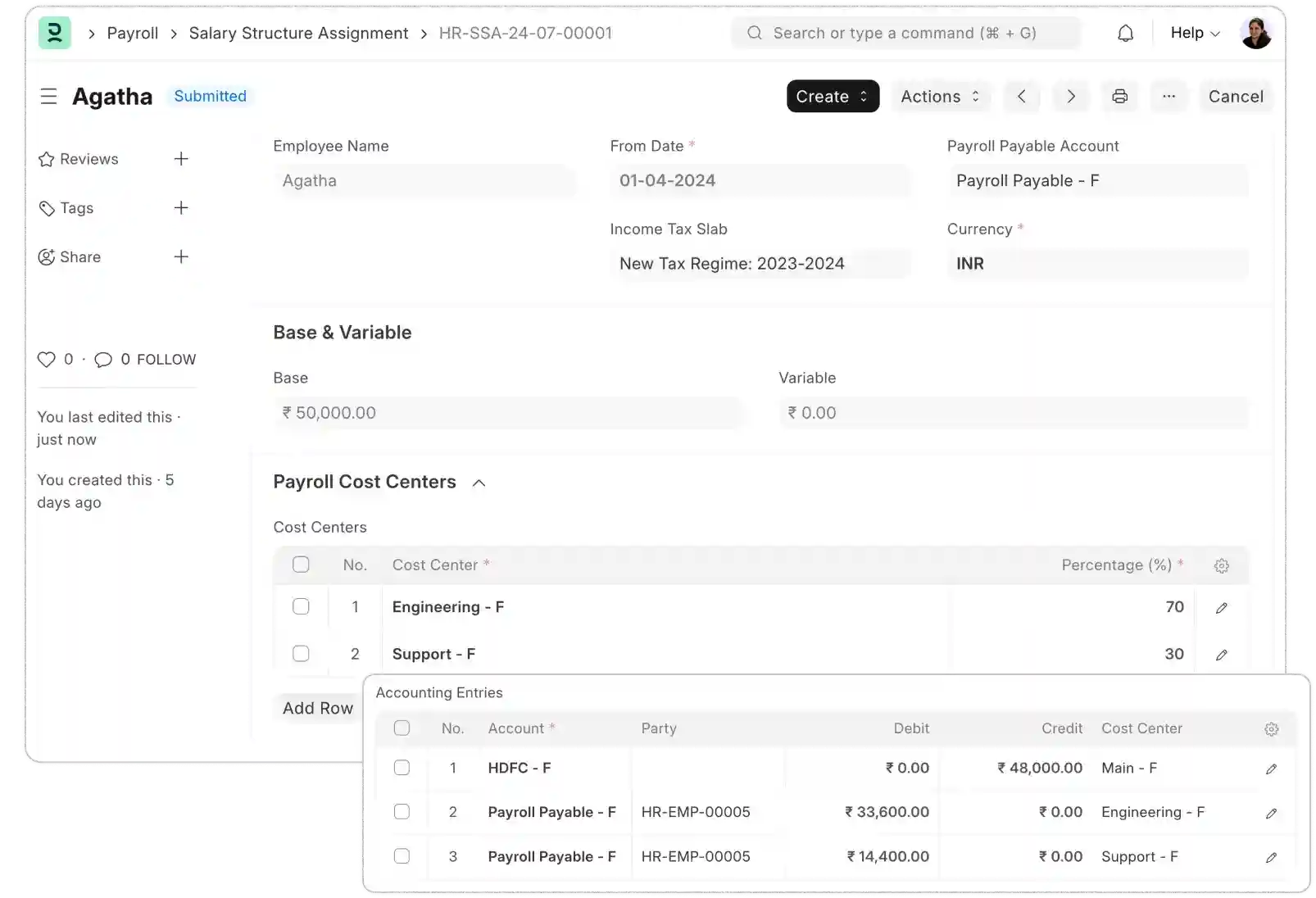1316x898 pixels.
Task: Toggle the sidebar with the hamburger icon
Action: [x=49, y=96]
